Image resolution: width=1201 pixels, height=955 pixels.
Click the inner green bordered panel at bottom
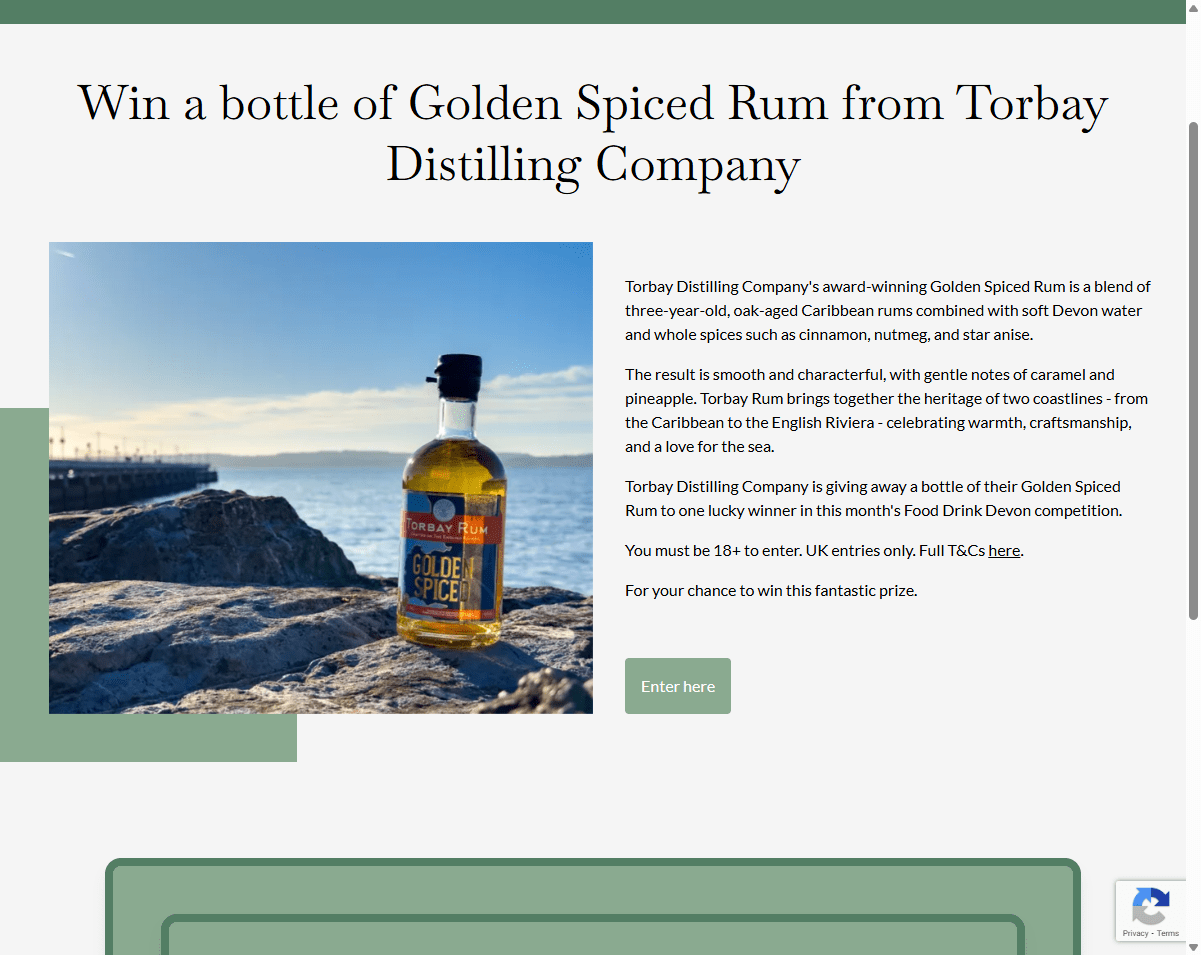click(593, 936)
